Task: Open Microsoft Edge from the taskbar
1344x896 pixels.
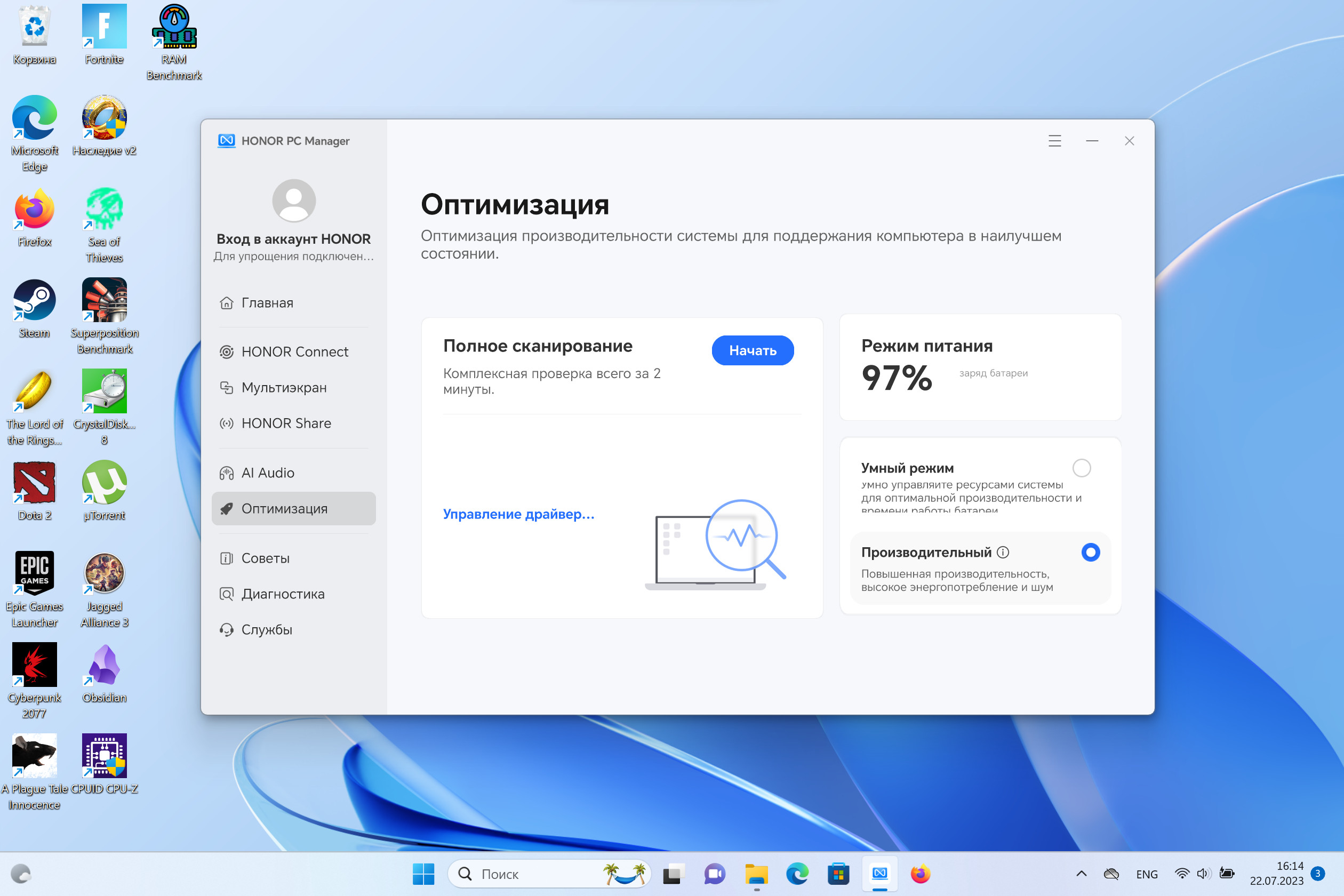Action: pyautogui.click(x=797, y=874)
